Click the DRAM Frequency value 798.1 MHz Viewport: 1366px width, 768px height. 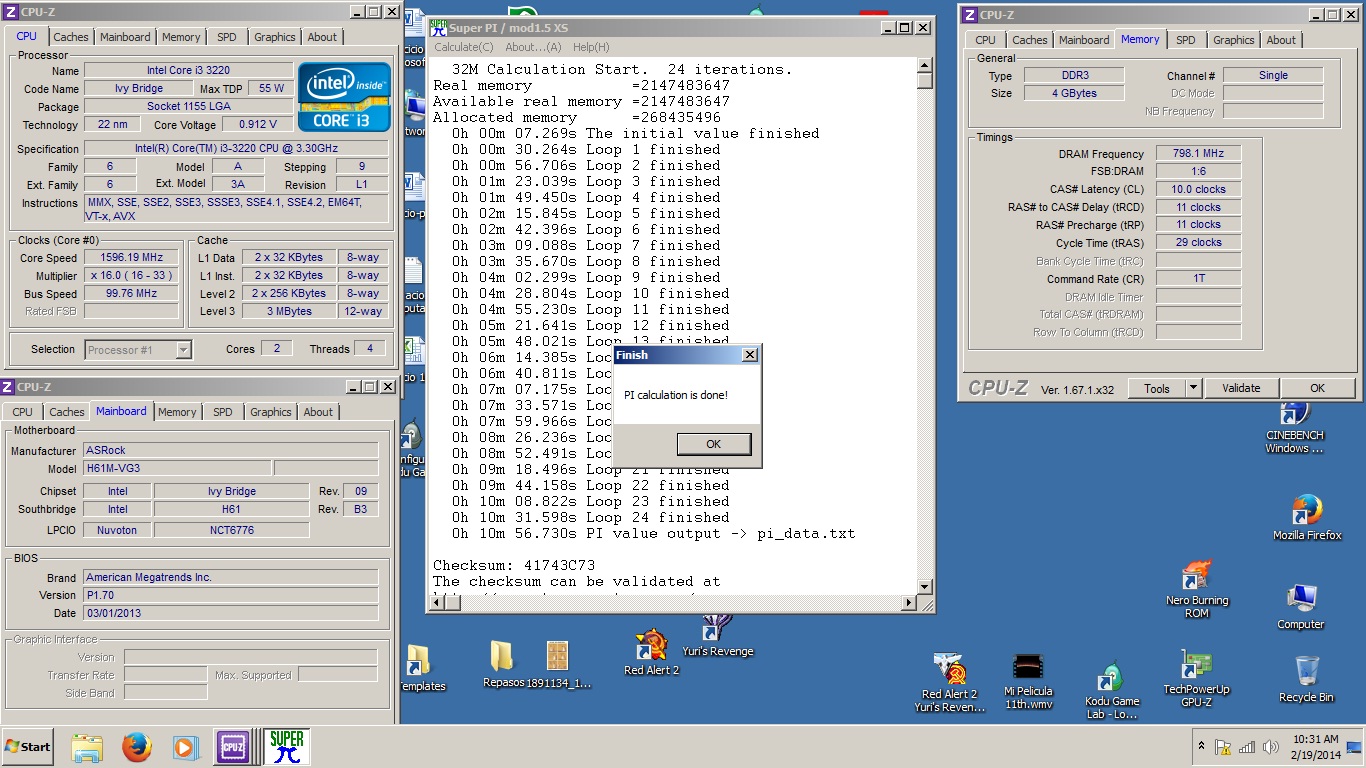[x=1198, y=154]
